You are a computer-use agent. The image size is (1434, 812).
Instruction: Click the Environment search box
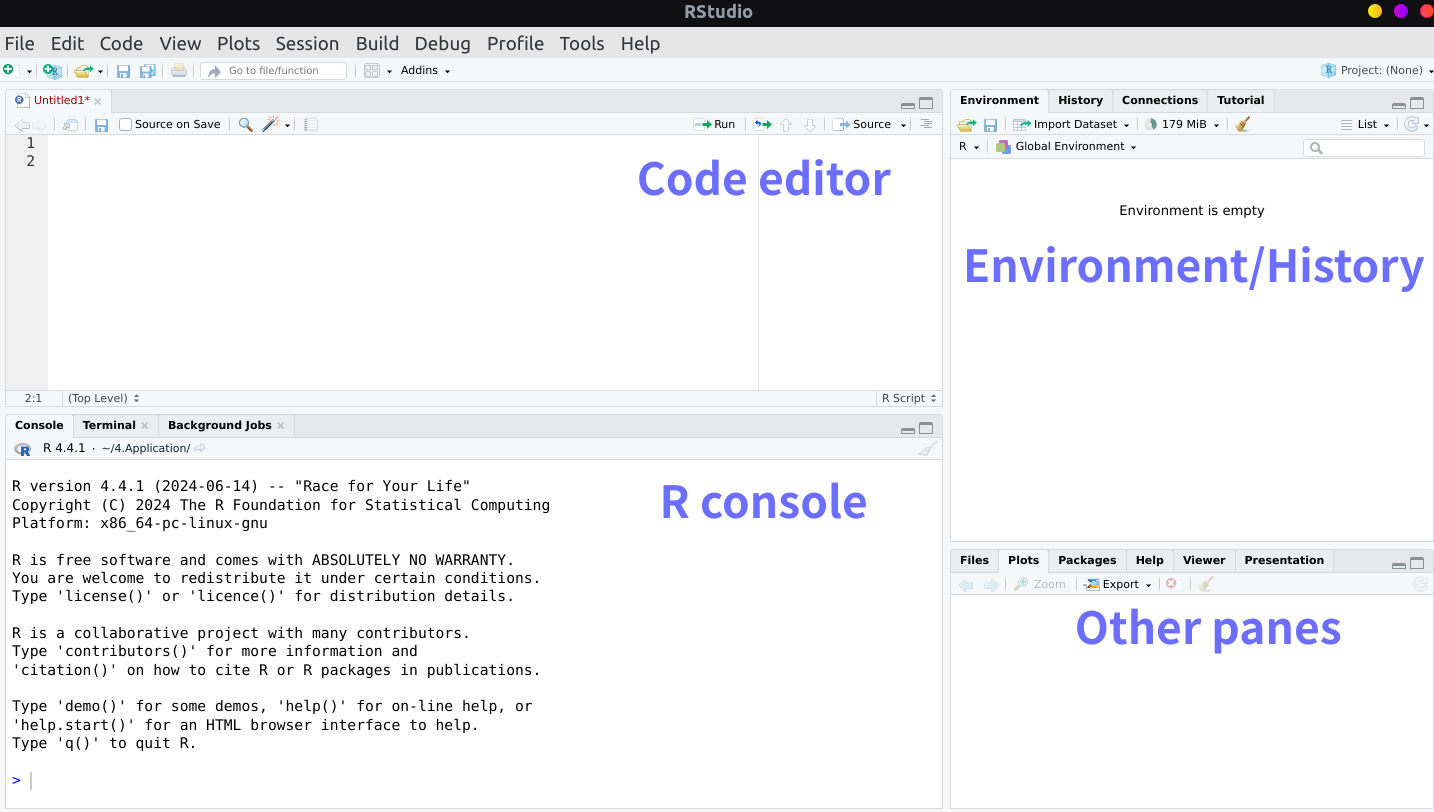pyautogui.click(x=1364, y=147)
